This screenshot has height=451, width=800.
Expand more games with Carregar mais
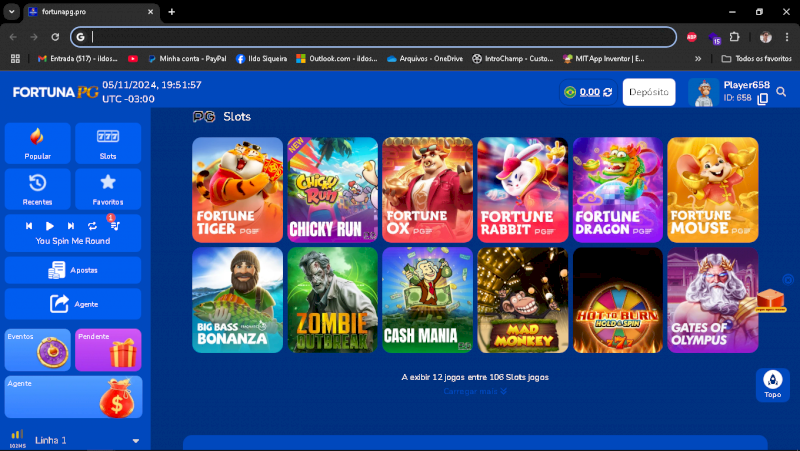[x=475, y=391]
